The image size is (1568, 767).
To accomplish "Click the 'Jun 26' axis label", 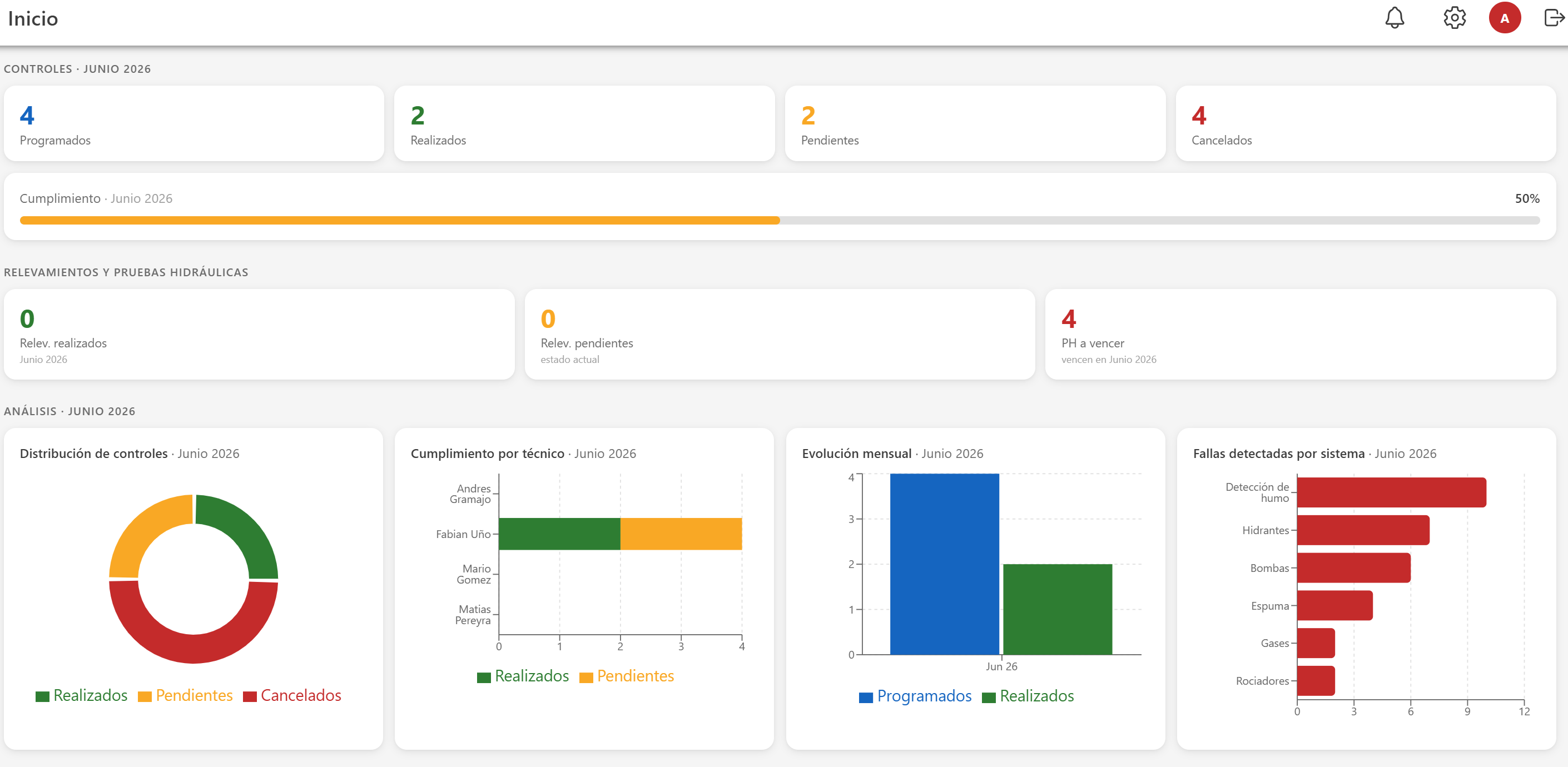I will point(1001,666).
